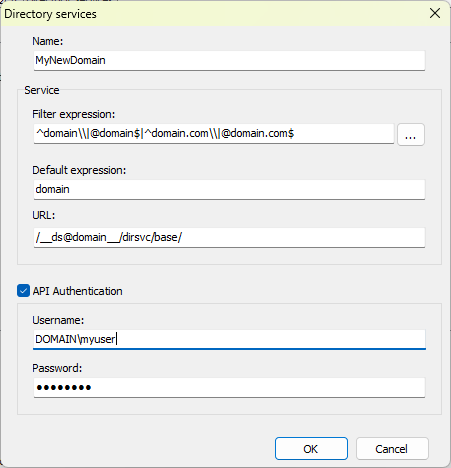Focus the Name field containing MyNewDomain
The height and width of the screenshot is (468, 451).
coord(229,60)
